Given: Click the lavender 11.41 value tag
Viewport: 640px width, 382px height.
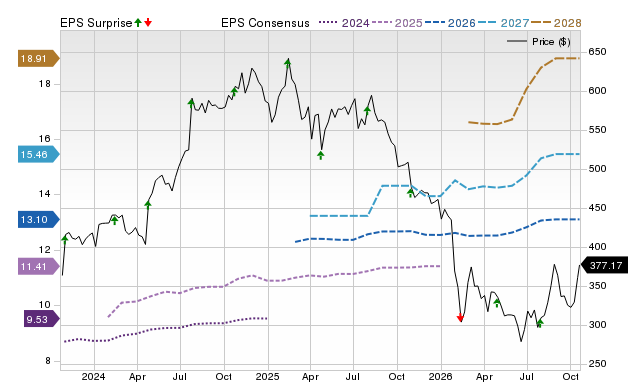Looking at the screenshot, I should (38, 267).
